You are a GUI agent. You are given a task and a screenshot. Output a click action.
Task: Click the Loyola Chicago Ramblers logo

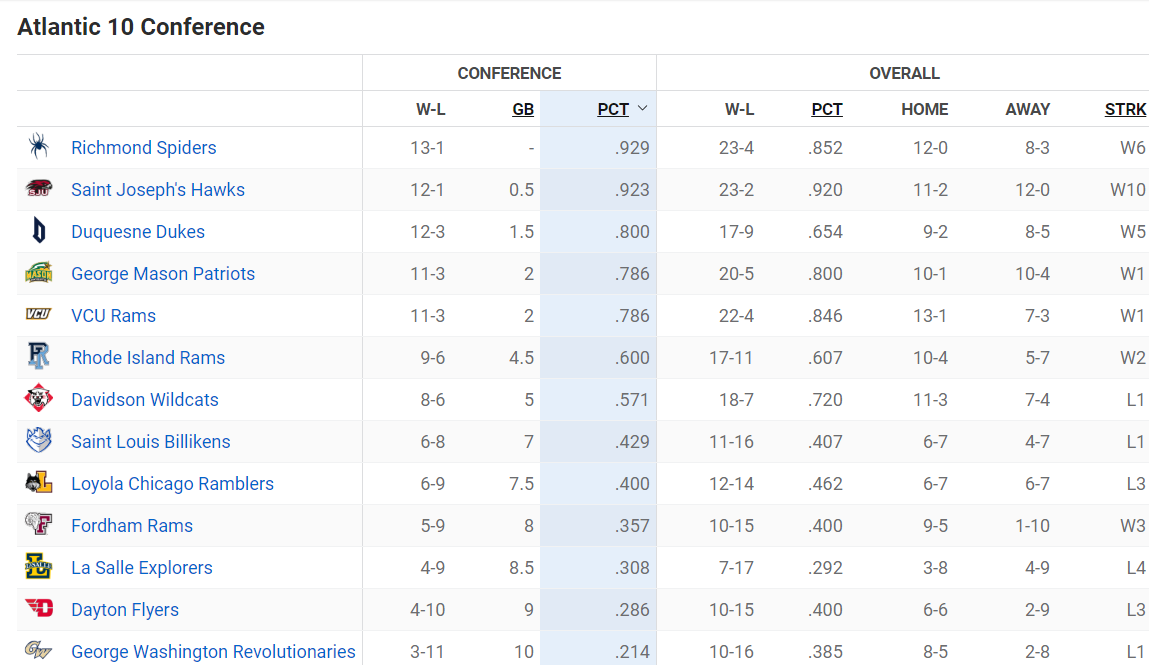point(38,483)
